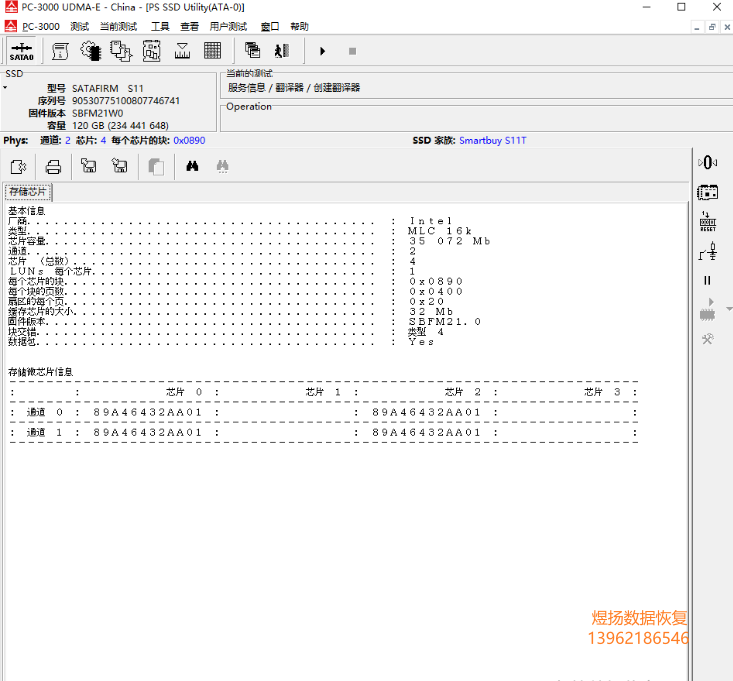Click the SATA0 port selector icon
Viewport: 733px width, 681px height.
click(x=22, y=51)
